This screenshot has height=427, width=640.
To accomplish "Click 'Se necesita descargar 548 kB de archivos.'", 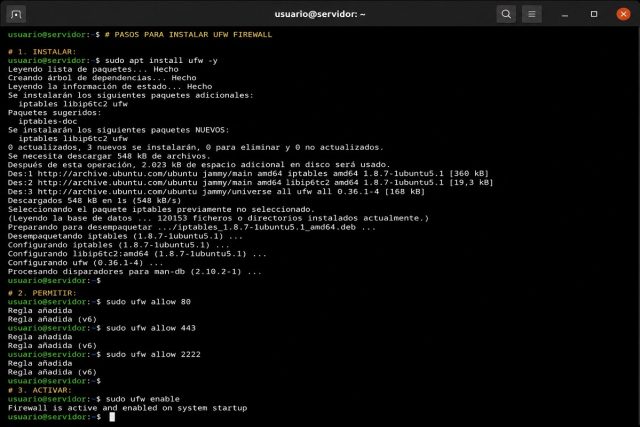I will pyautogui.click(x=109, y=156).
